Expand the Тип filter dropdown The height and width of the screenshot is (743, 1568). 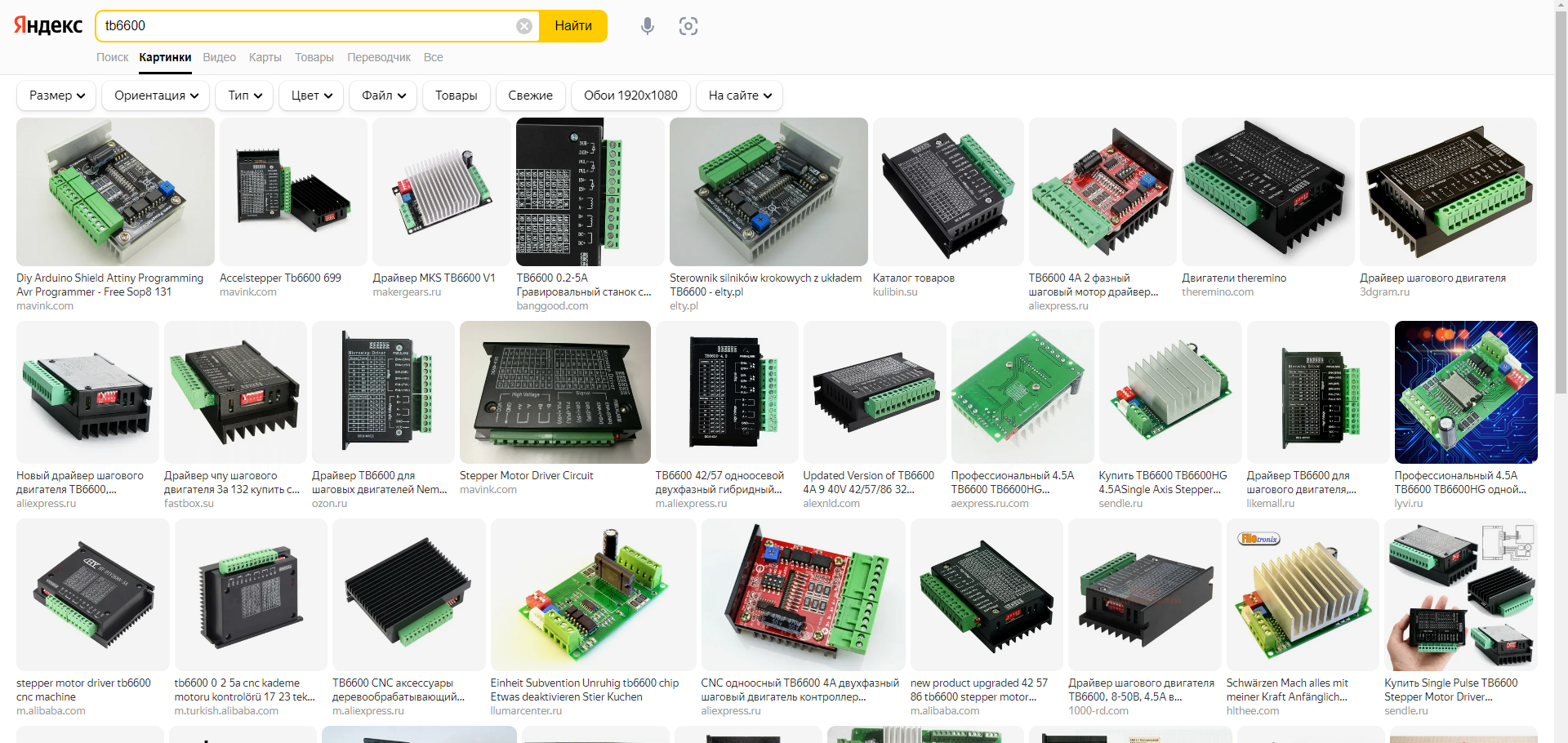click(x=244, y=96)
